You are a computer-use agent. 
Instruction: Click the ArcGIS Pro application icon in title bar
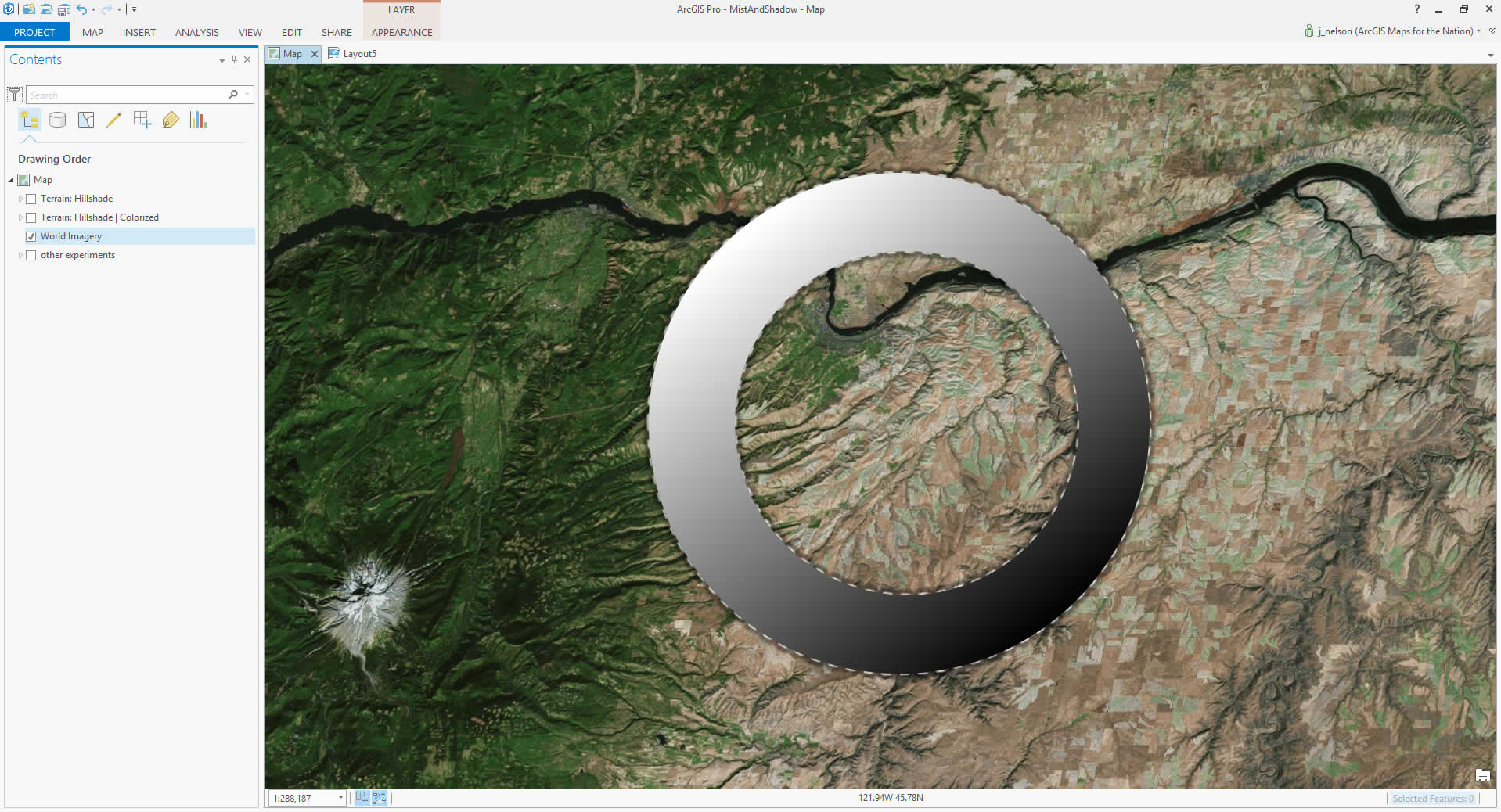(9, 9)
